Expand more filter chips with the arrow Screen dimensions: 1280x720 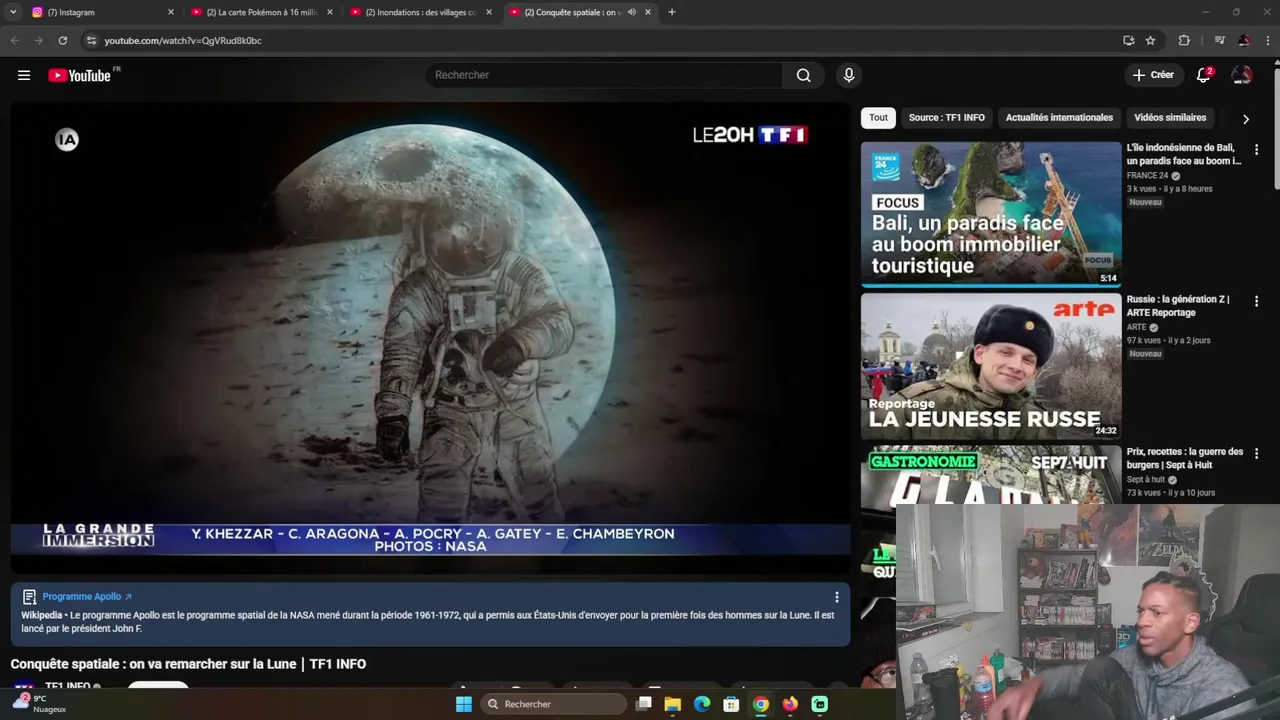point(1245,119)
